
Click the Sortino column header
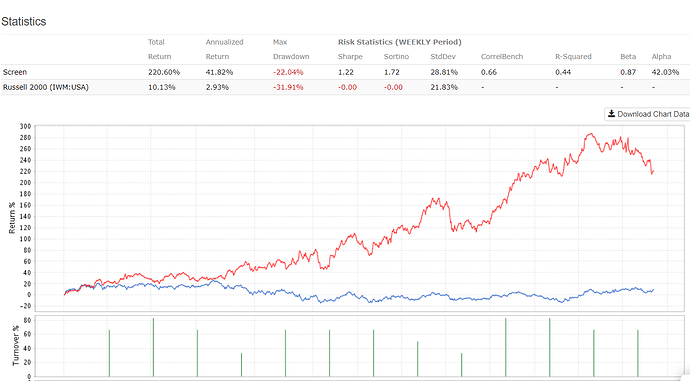396,57
